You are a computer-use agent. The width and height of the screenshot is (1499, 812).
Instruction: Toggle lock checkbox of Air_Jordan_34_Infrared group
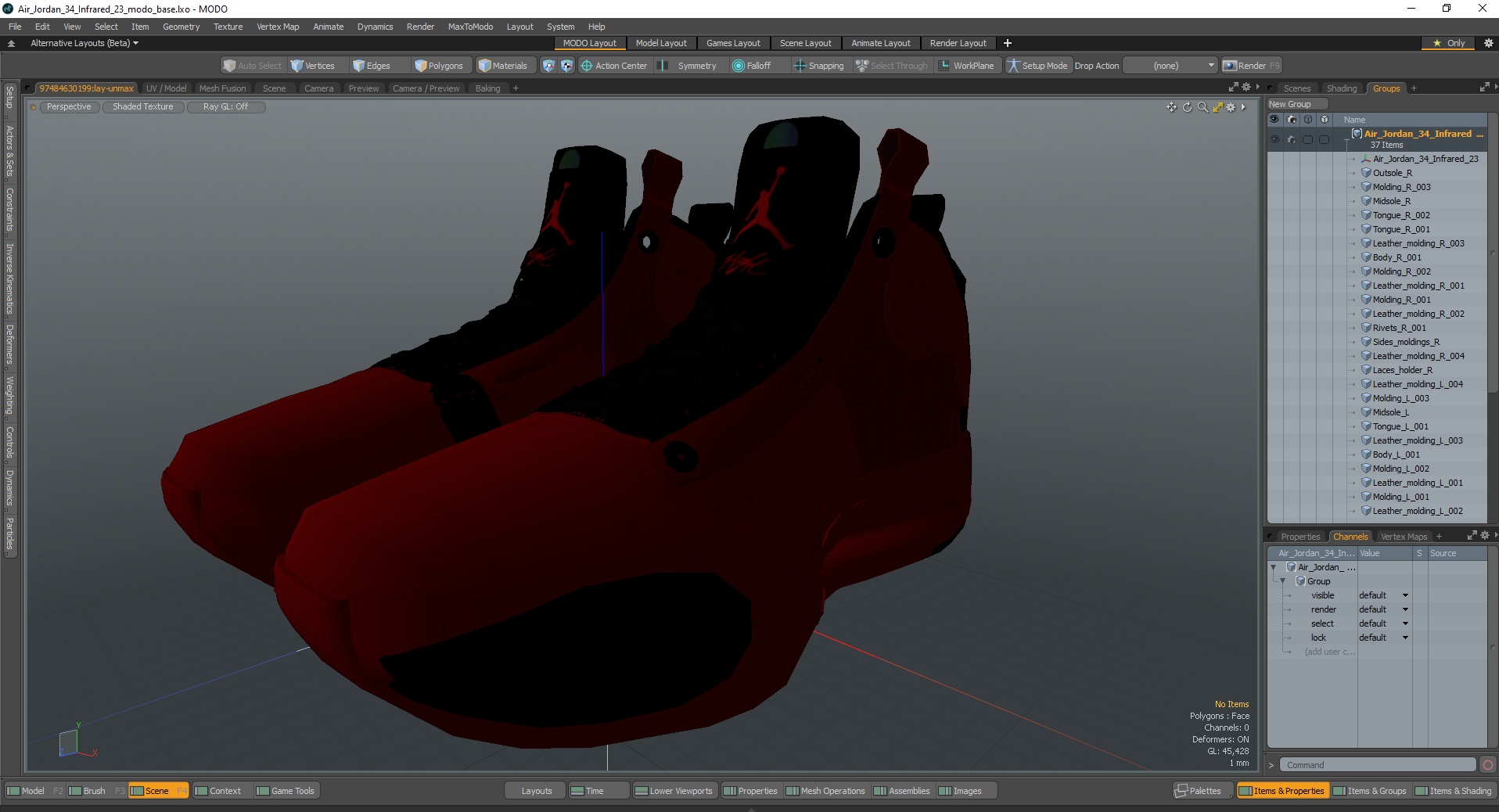coord(1324,139)
